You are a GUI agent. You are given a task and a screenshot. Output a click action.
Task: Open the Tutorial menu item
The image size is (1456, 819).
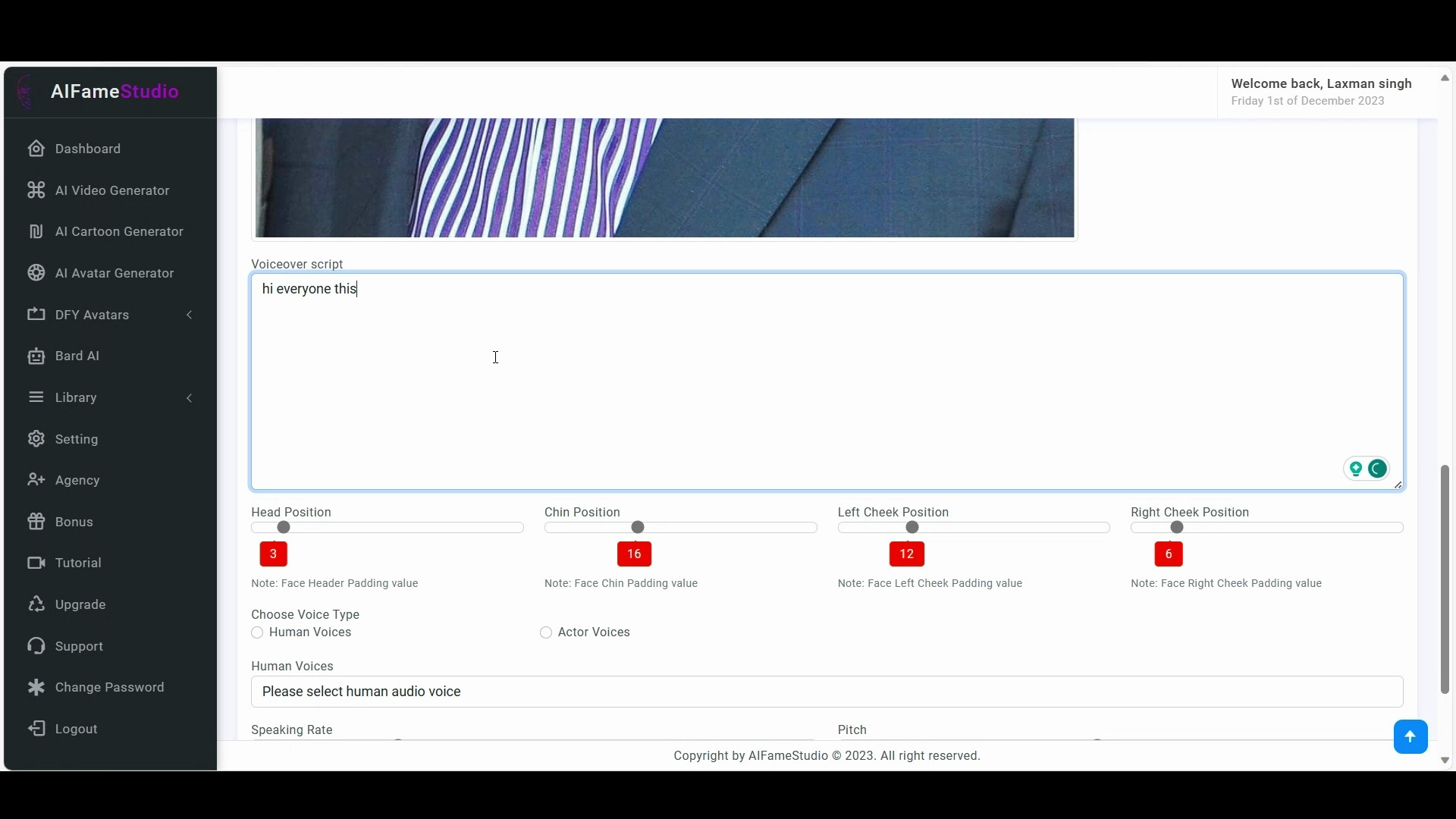click(x=78, y=563)
